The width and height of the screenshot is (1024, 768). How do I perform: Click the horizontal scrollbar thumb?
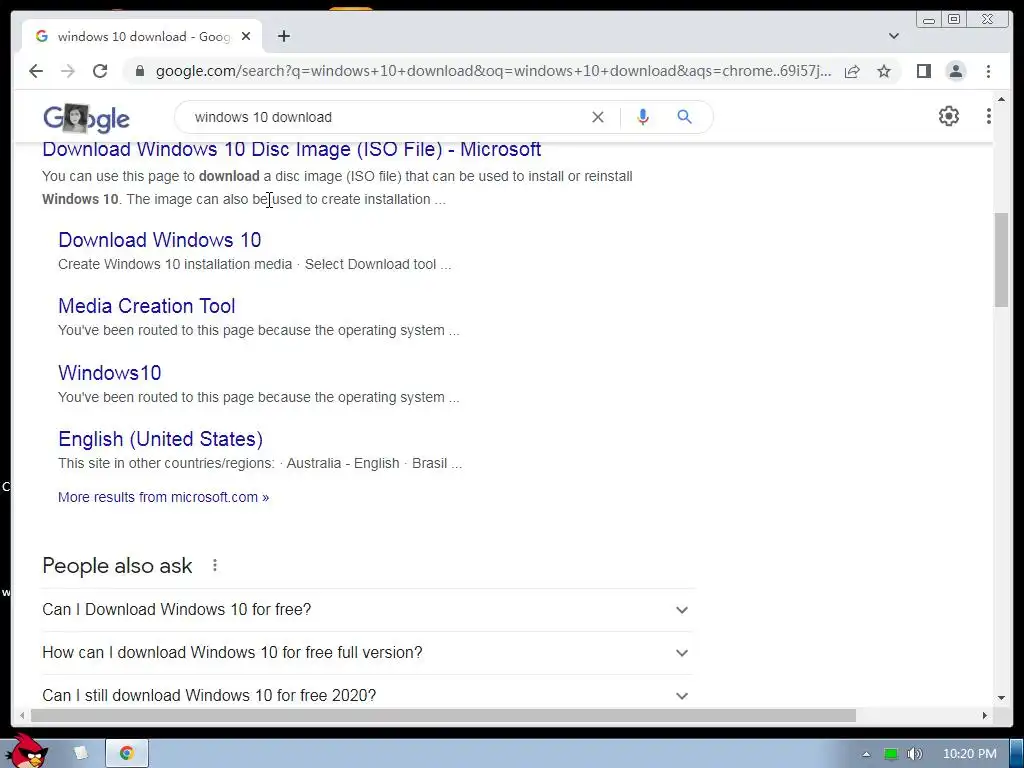[443, 716]
